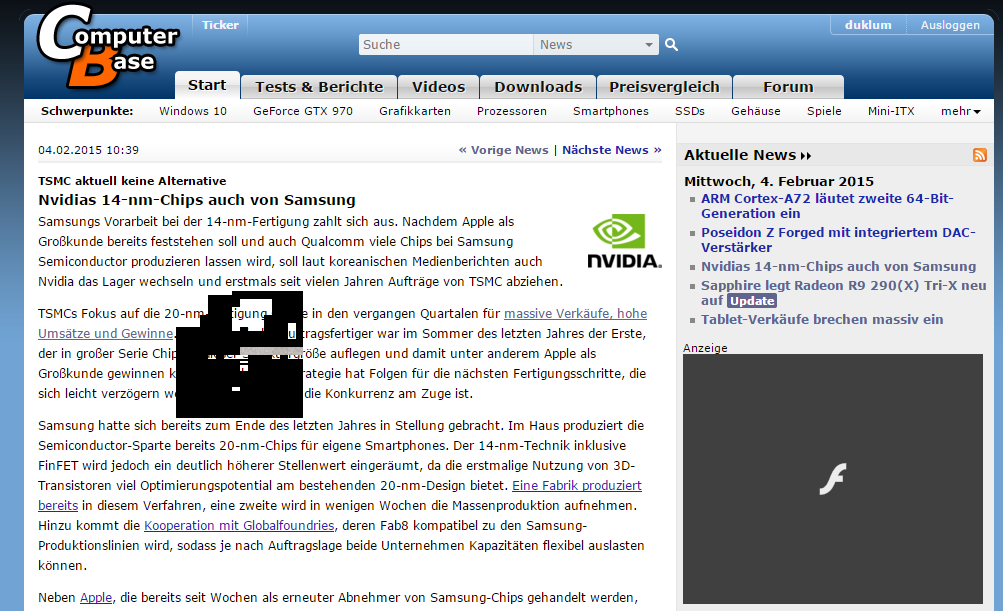Open the Tests & Berichte tab
Image resolution: width=1003 pixels, height=611 pixels.
319,86
